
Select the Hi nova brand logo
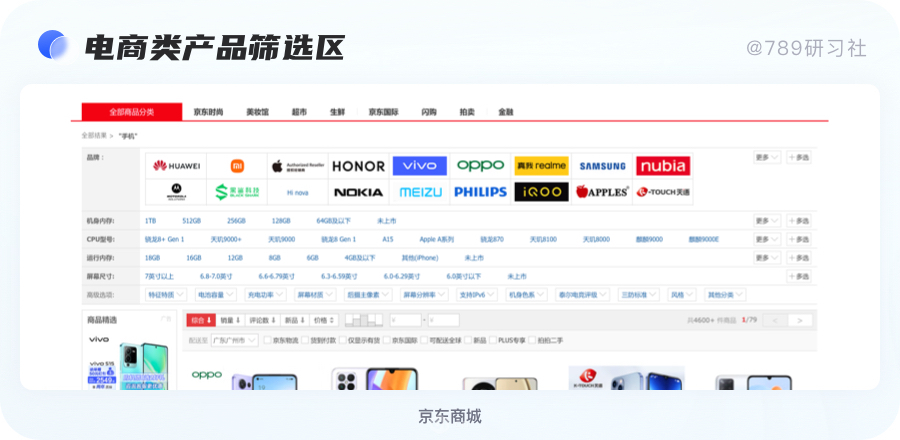(x=298, y=192)
